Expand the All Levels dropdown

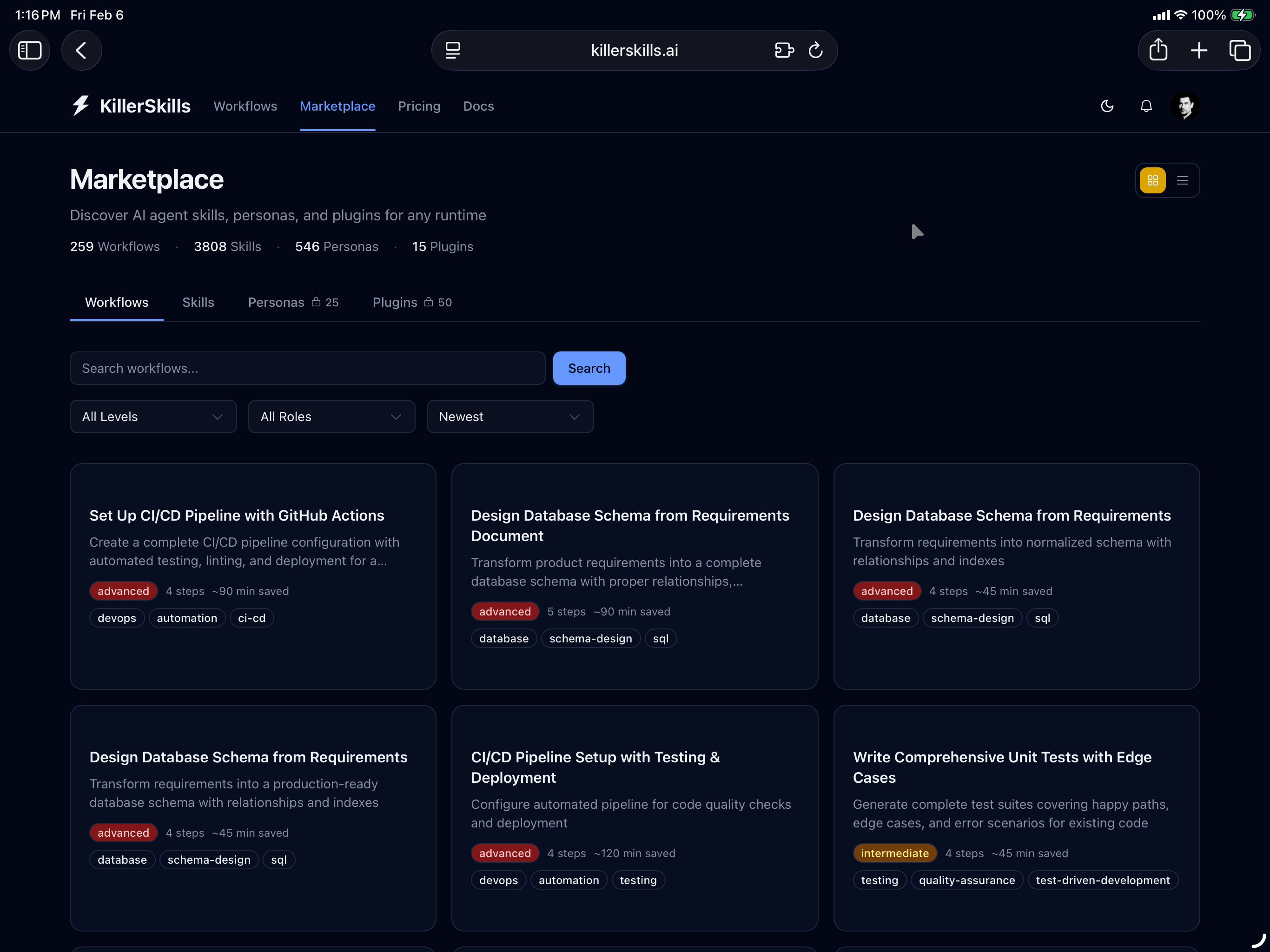point(153,416)
